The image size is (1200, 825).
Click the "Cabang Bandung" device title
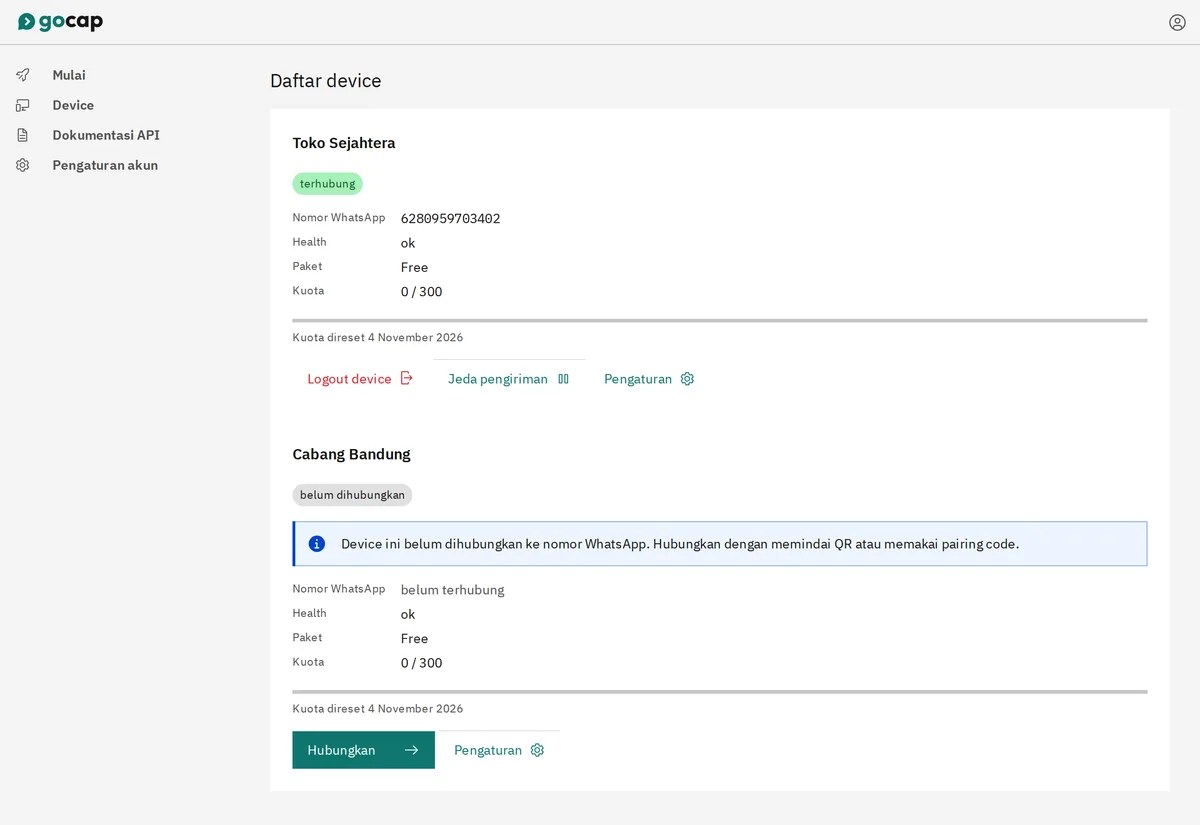(x=351, y=454)
